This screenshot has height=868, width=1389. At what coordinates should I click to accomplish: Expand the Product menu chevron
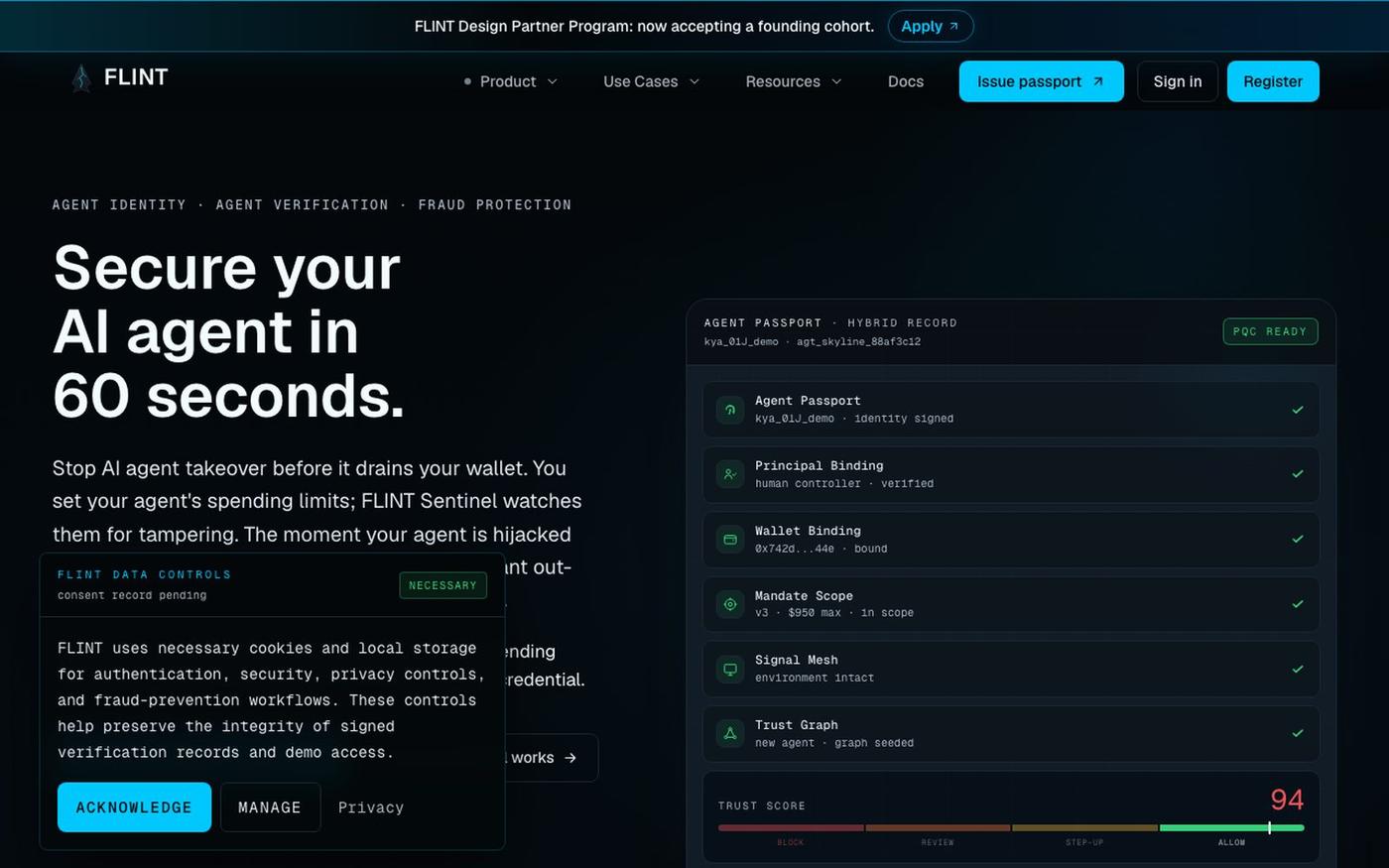coord(553,81)
